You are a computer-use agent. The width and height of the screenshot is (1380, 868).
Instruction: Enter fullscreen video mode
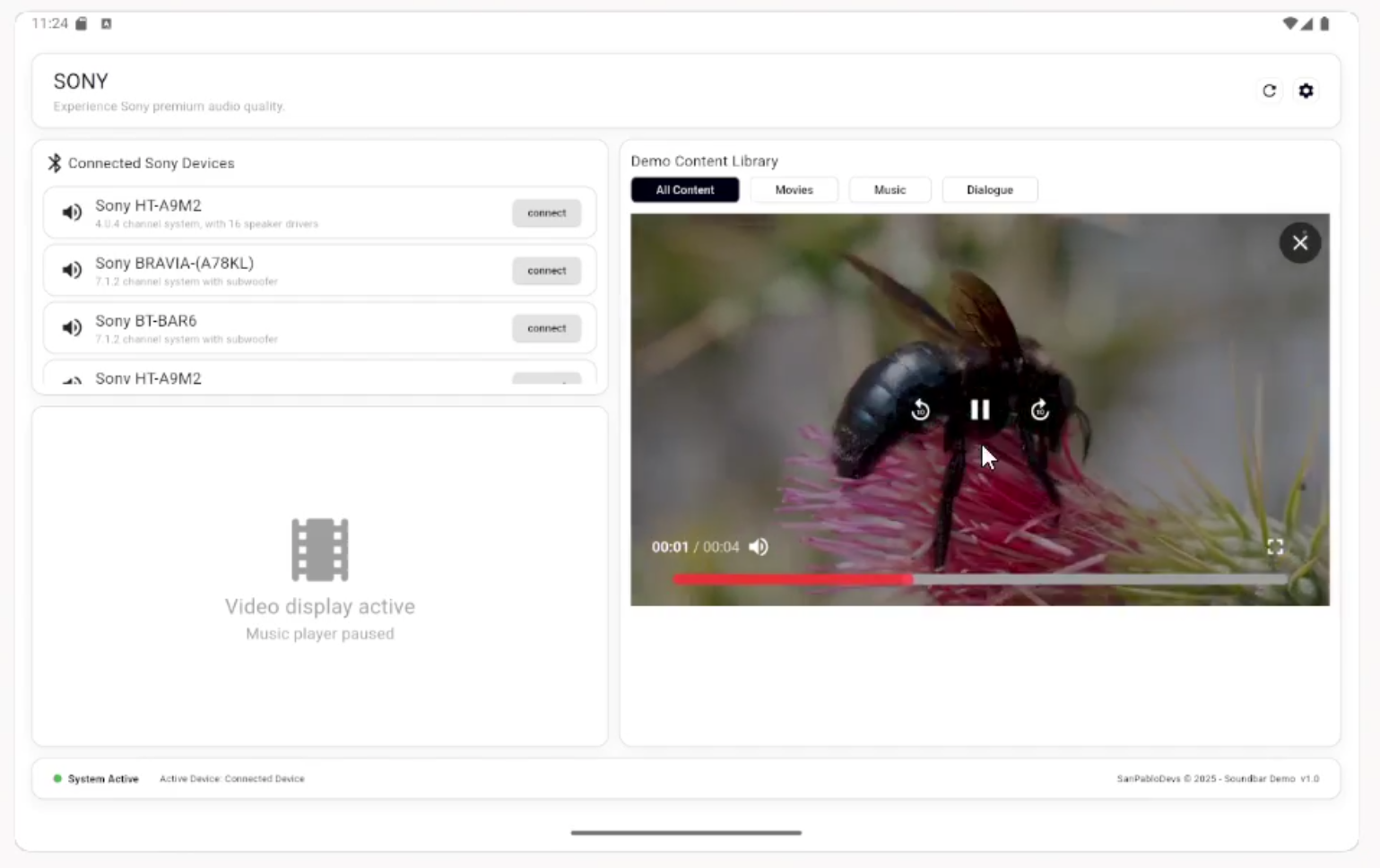coord(1274,547)
